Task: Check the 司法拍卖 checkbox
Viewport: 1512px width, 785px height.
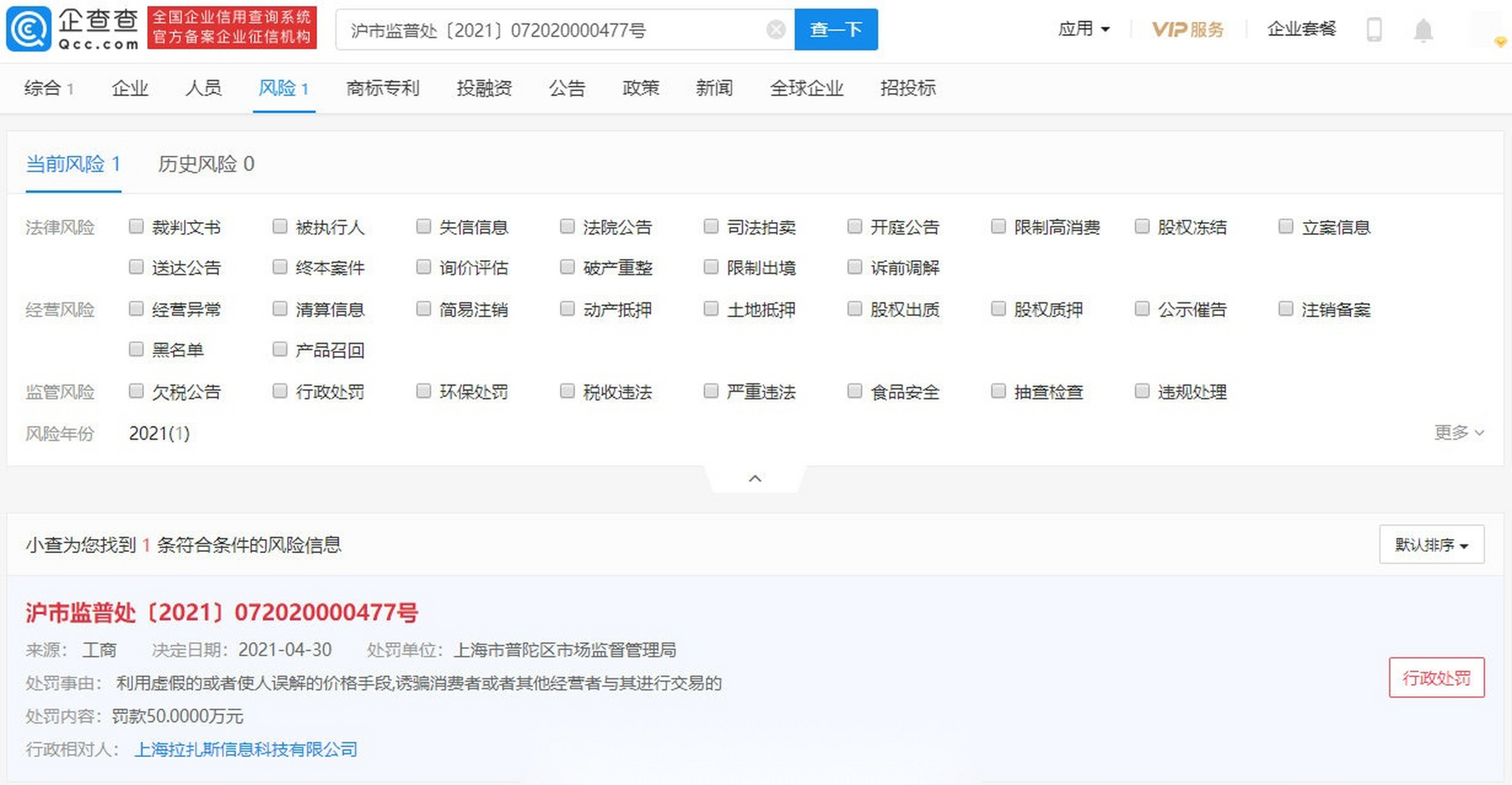Action: coord(711,226)
